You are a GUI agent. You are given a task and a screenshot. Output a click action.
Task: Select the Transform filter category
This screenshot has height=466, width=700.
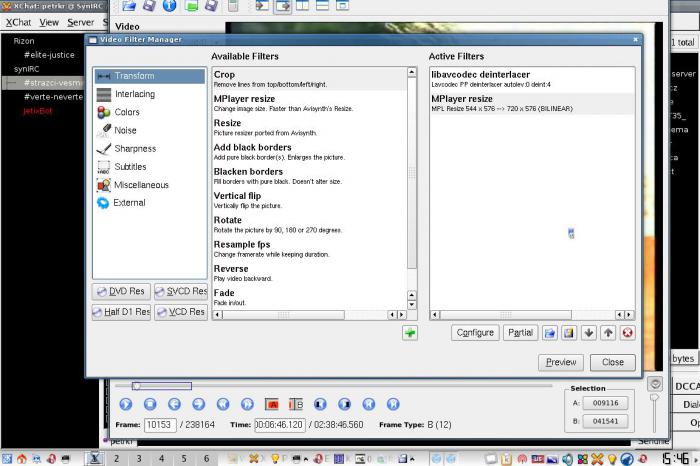[x=150, y=76]
